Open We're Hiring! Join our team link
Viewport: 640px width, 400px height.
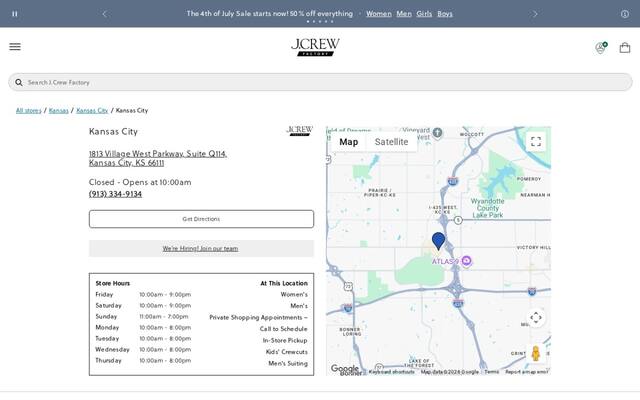click(x=200, y=249)
